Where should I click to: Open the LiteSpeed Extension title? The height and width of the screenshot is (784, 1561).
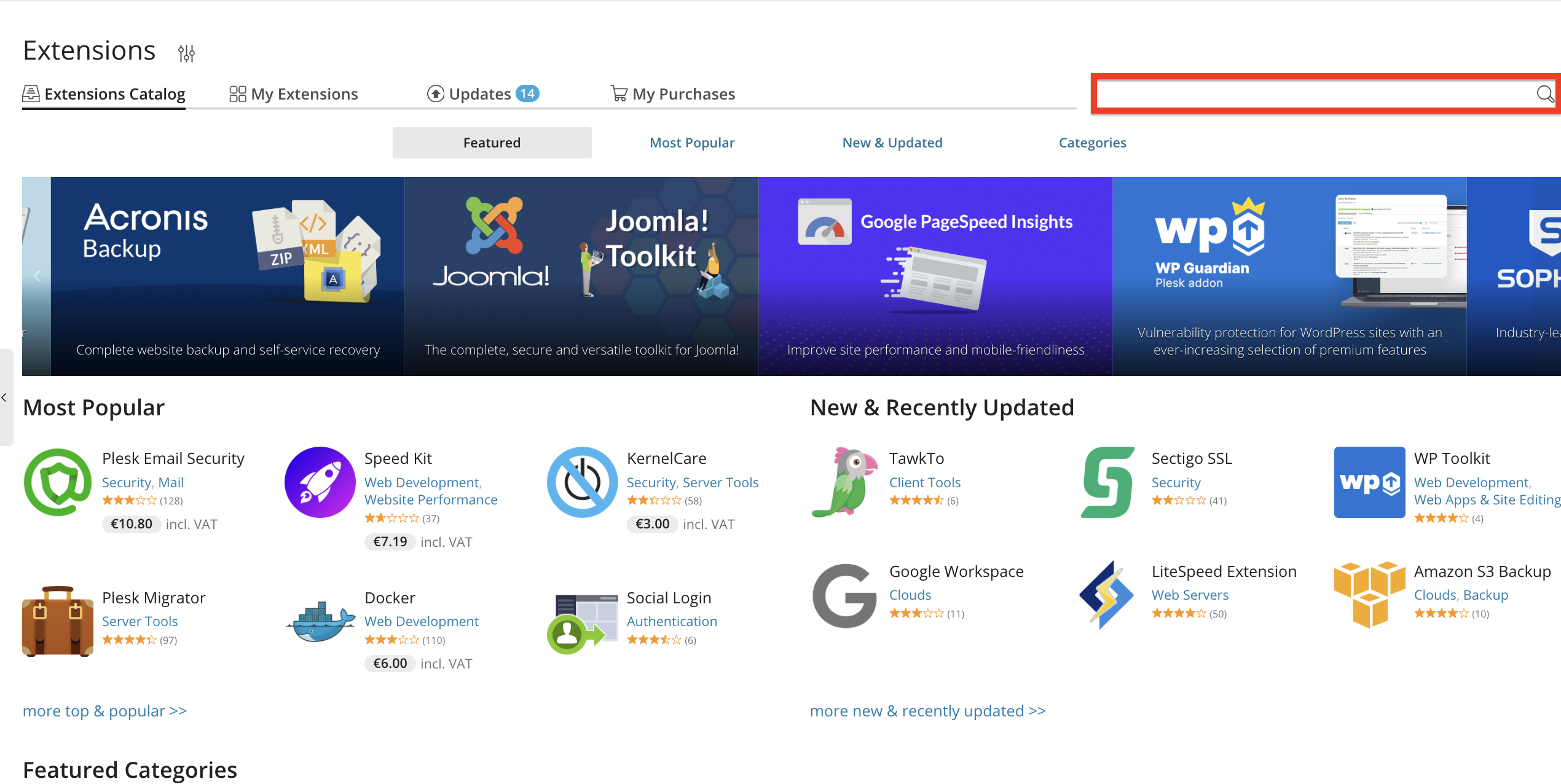pyautogui.click(x=1224, y=571)
